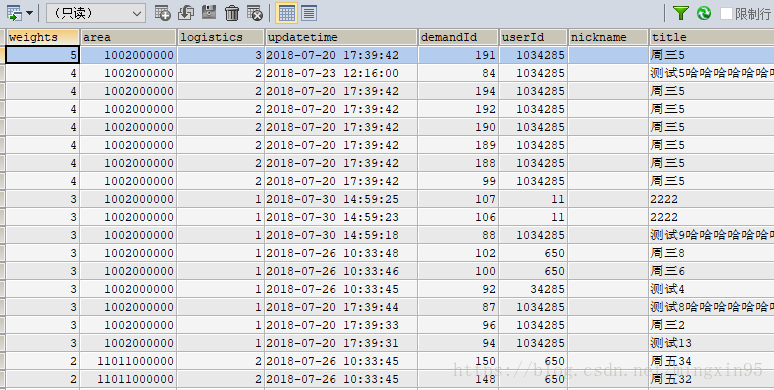
Task: Select title cell 周三2
Action: [x=712, y=325]
